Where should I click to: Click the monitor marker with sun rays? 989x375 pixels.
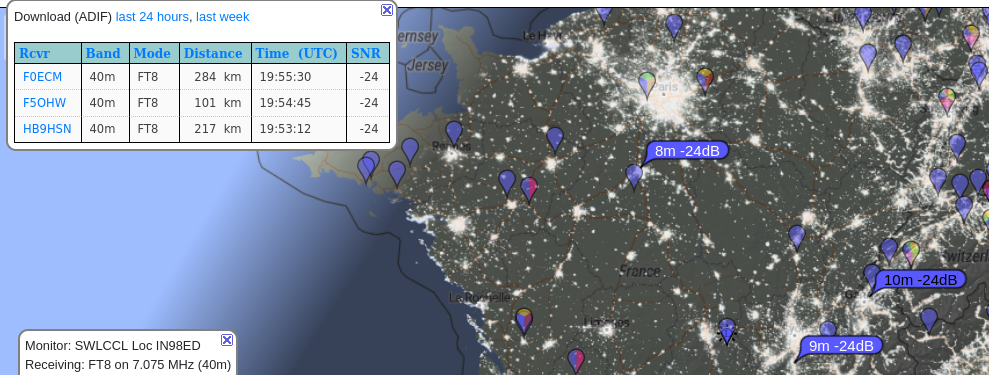point(727,330)
